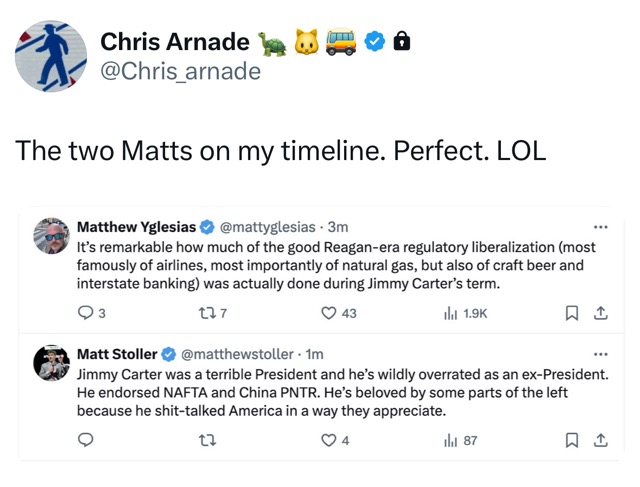Open Chris Arnade's profile picture
The width and height of the screenshot is (640, 487).
coord(50,55)
